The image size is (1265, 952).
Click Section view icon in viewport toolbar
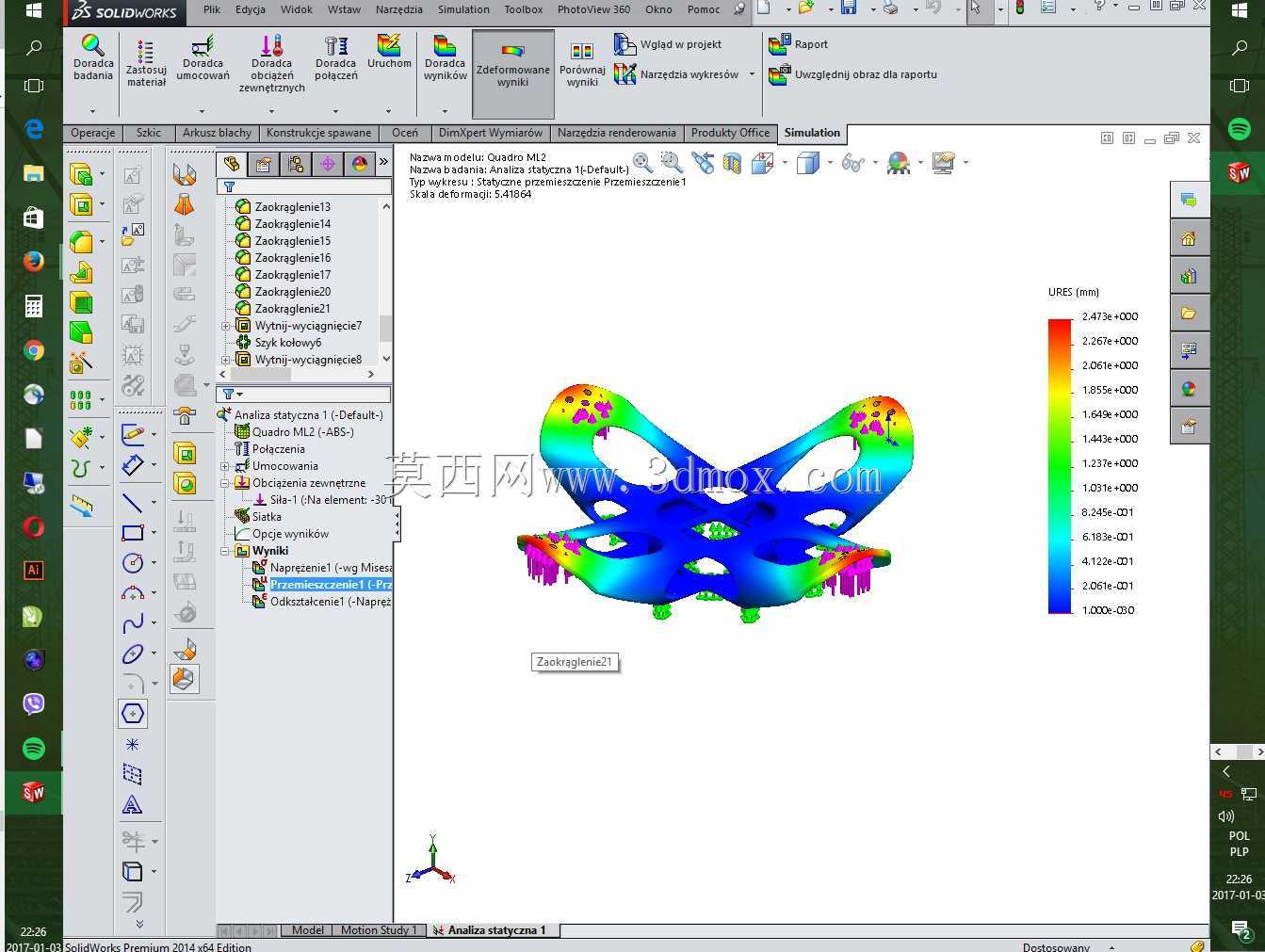click(x=732, y=163)
